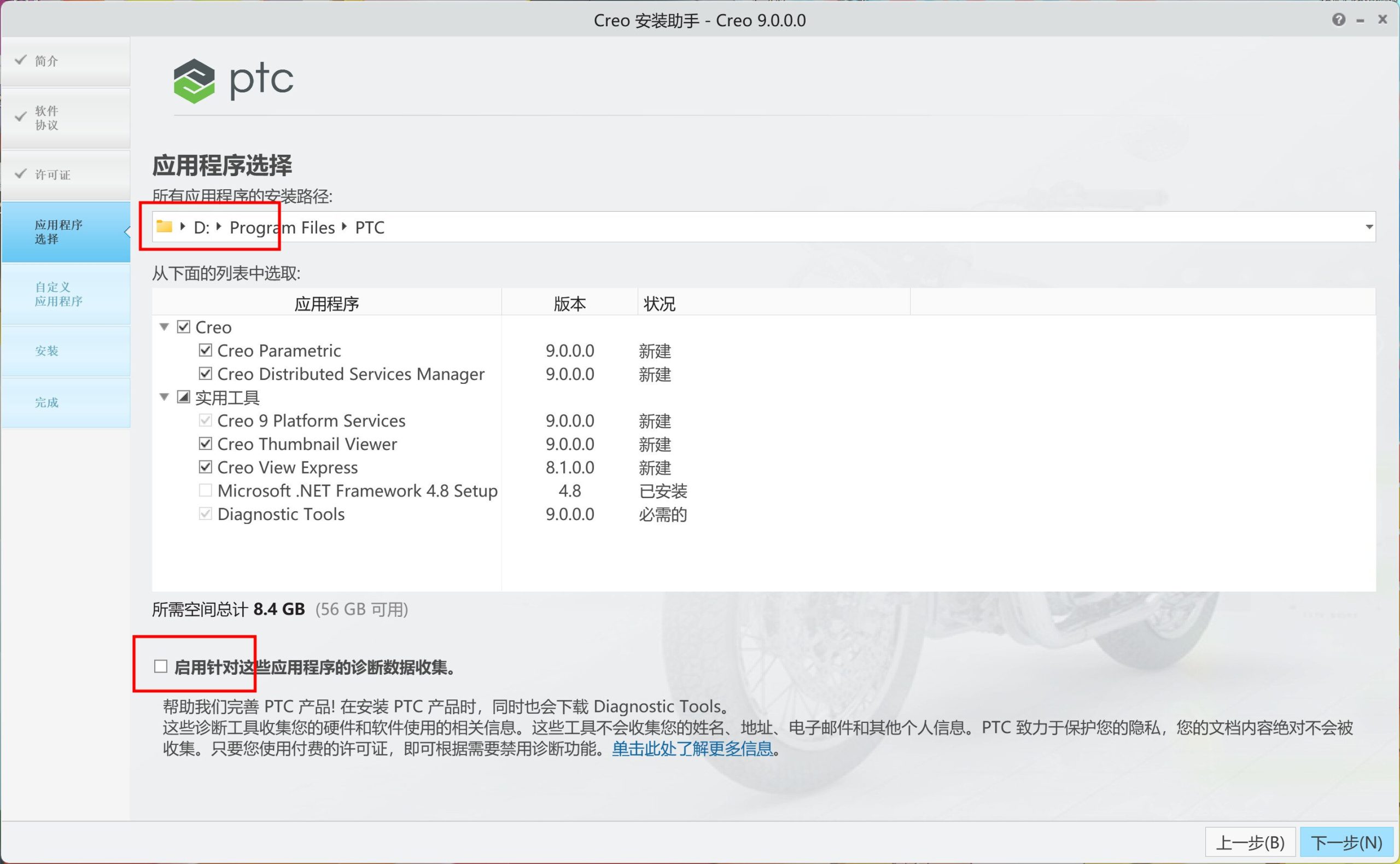Click the folder icon in the install path
1400x864 pixels.
point(165,227)
